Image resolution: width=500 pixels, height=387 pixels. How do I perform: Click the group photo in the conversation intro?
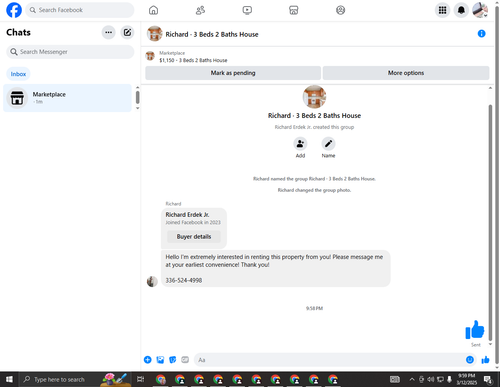(314, 97)
